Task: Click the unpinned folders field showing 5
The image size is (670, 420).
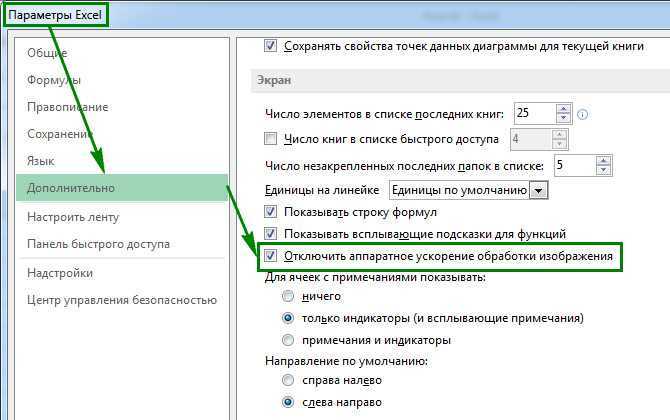Action: pyautogui.click(x=575, y=165)
